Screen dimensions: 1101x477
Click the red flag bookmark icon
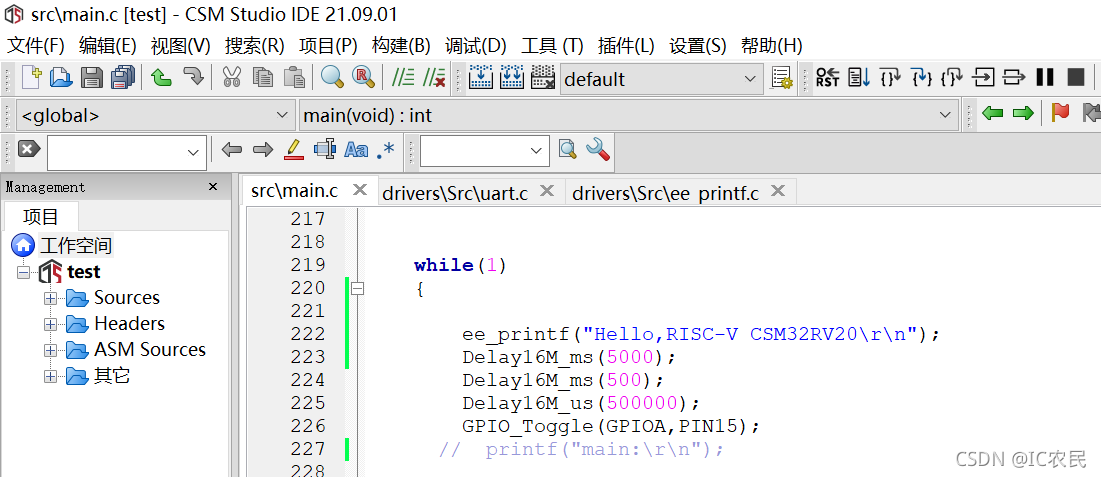click(1061, 114)
